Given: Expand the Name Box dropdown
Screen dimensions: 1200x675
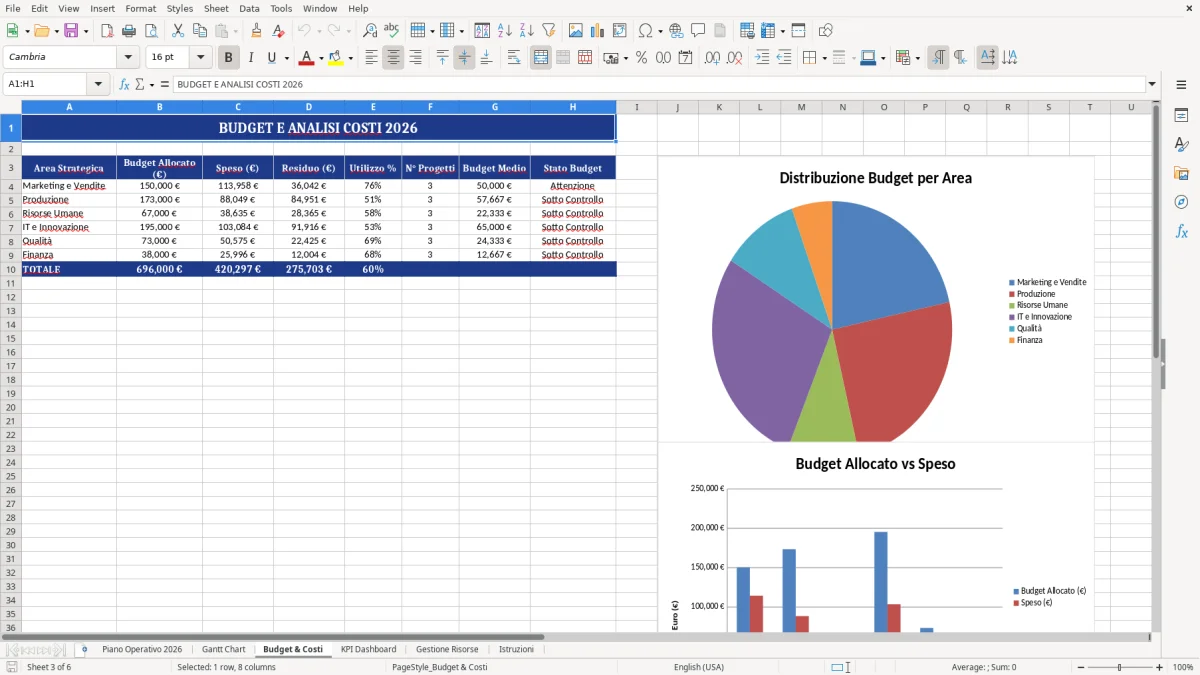Looking at the screenshot, I should click(x=99, y=85).
